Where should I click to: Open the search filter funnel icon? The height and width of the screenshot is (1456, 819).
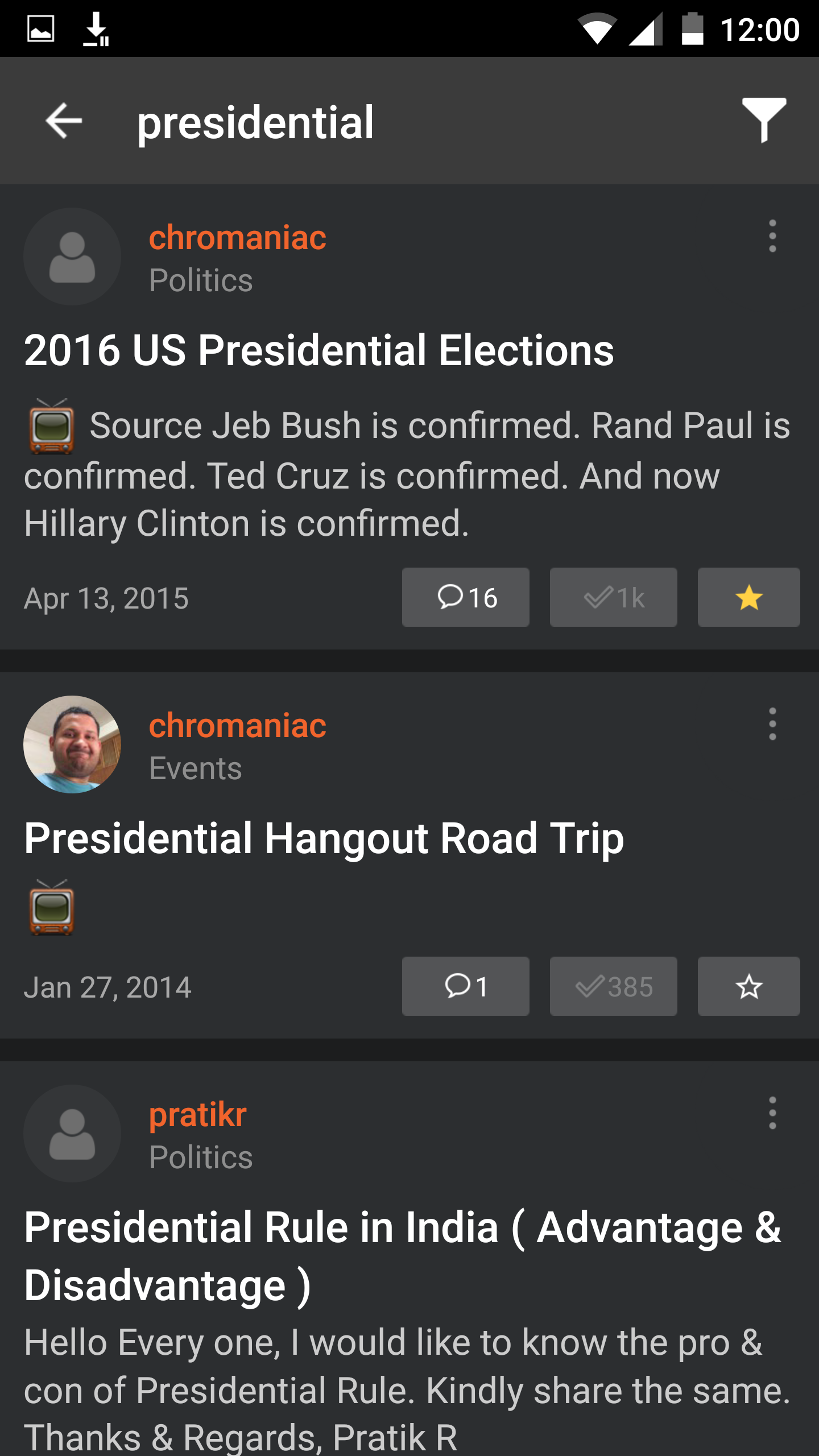(x=764, y=119)
